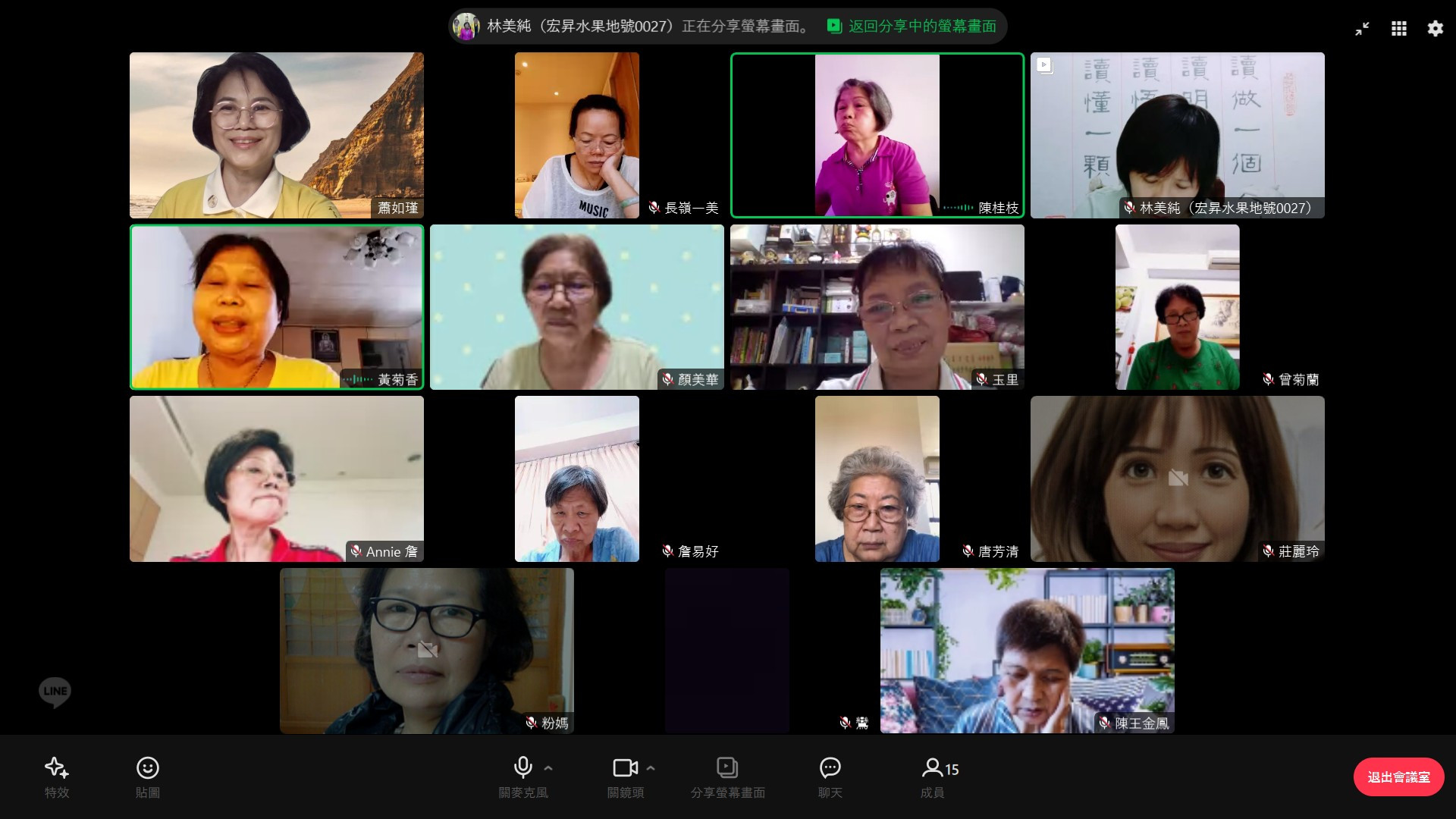Open the 特效 effects sparkle icon
The width and height of the screenshot is (1456, 819).
(x=56, y=768)
